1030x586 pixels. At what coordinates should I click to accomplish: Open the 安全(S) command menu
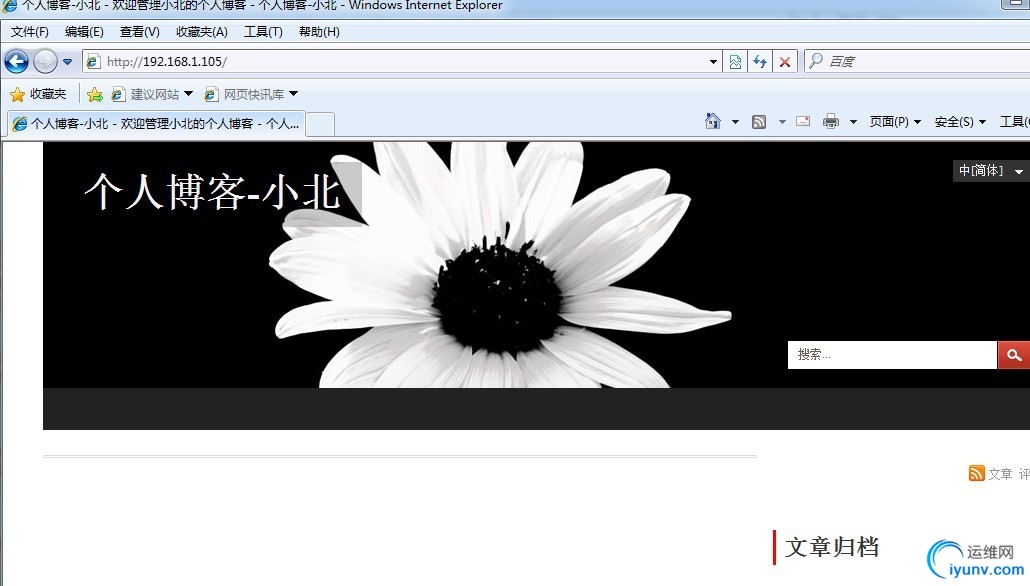tap(960, 122)
